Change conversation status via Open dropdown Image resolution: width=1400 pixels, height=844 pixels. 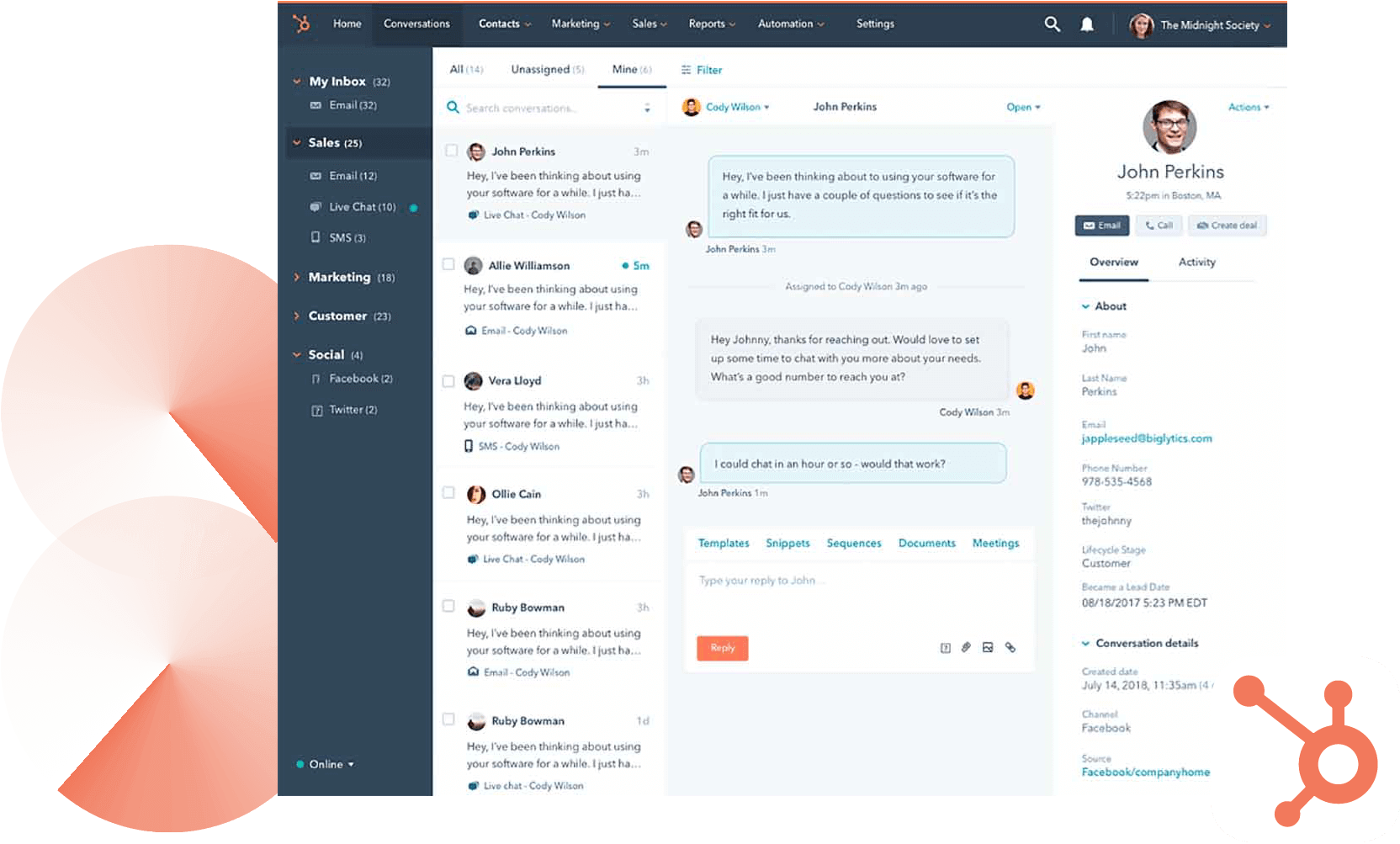(x=1023, y=107)
